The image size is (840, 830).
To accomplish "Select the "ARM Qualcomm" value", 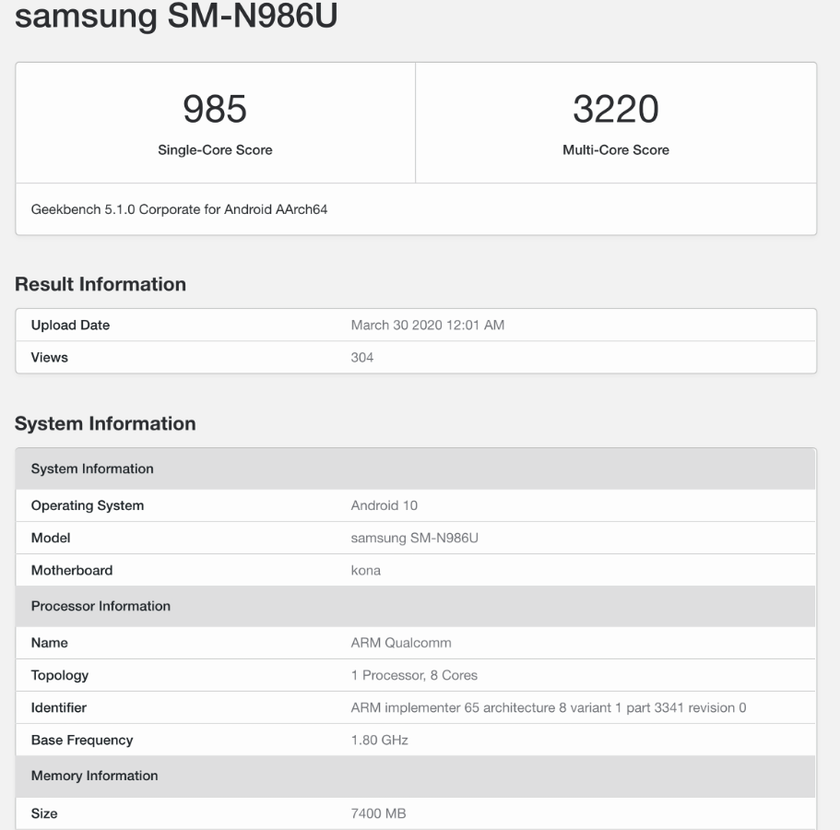I will click(x=401, y=643).
